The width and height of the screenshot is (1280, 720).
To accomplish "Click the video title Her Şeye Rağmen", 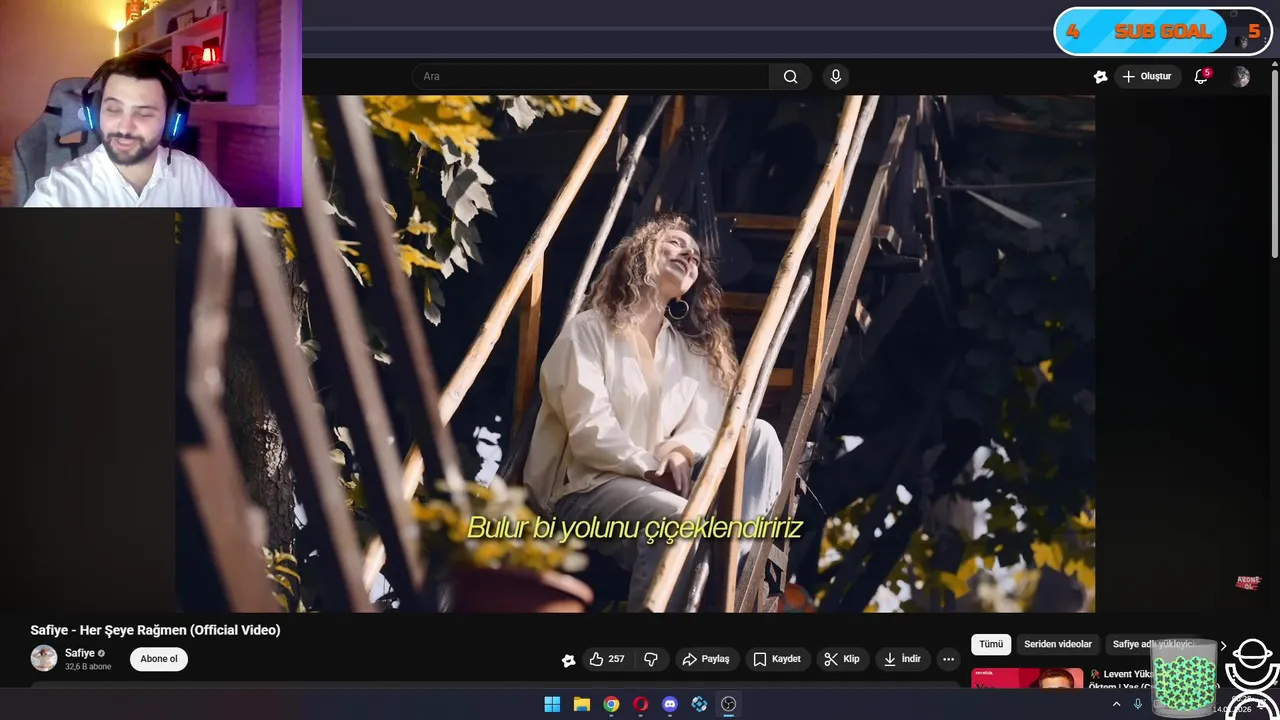I will (x=155, y=630).
